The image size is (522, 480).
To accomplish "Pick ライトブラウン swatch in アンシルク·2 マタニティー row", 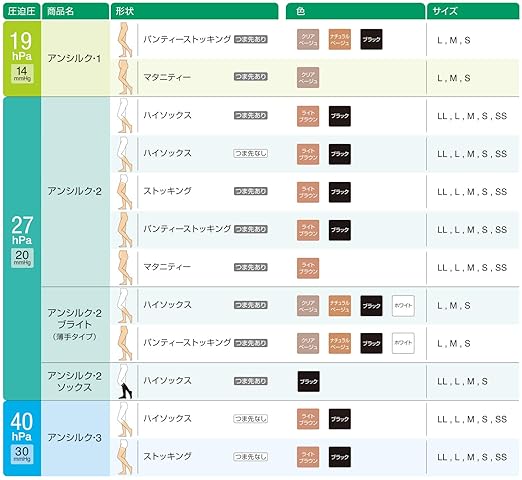I will click(308, 268).
